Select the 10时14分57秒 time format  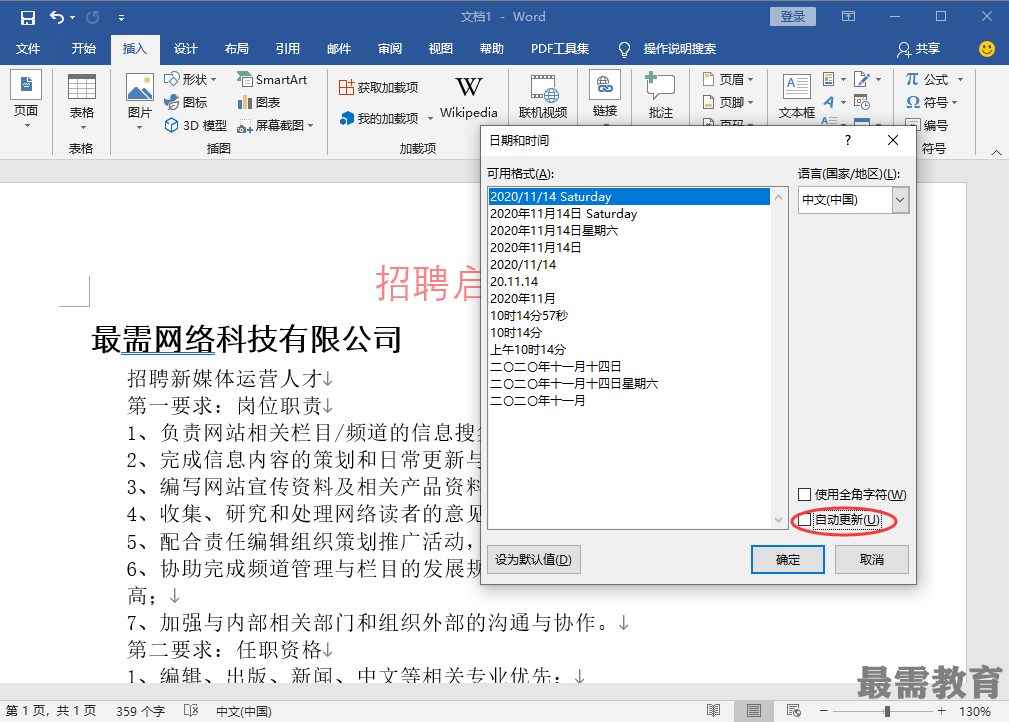629,315
